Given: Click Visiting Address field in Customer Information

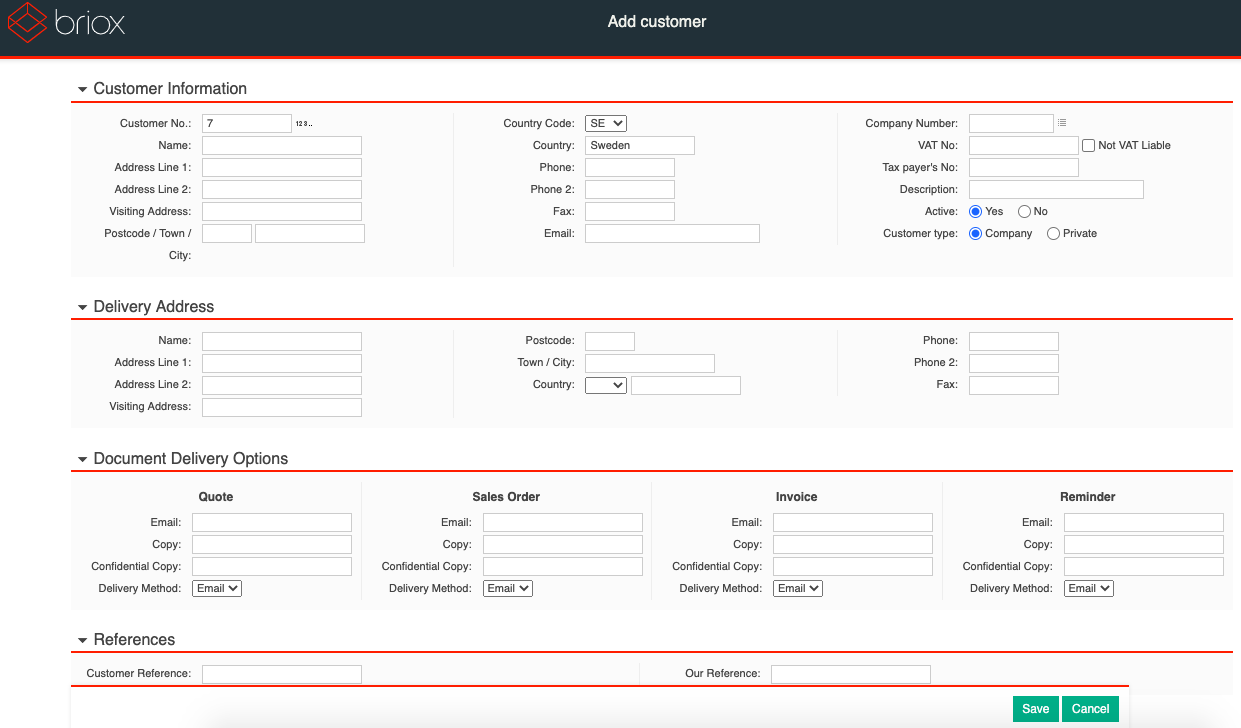Looking at the screenshot, I should pos(282,211).
